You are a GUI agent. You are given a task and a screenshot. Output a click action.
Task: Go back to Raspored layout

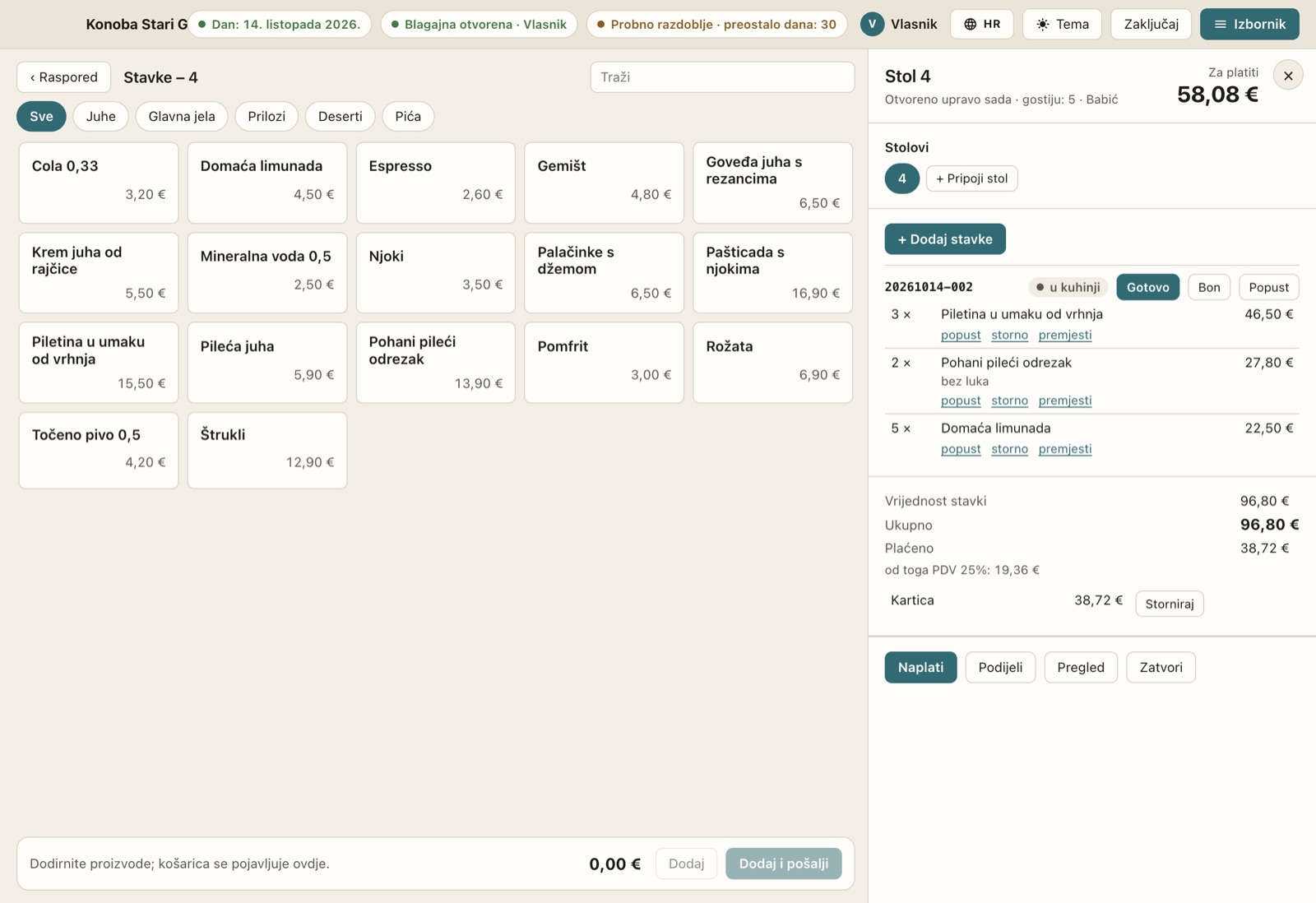click(63, 77)
